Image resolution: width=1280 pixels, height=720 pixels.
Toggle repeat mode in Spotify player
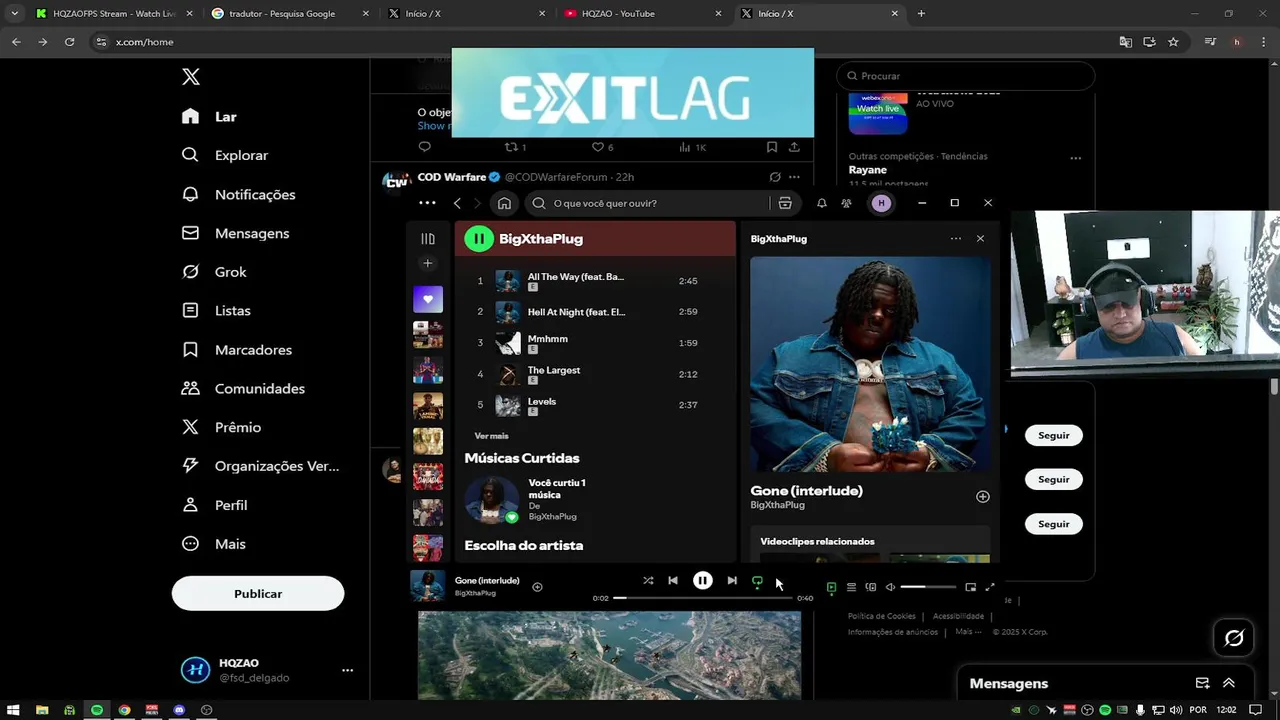click(x=757, y=581)
